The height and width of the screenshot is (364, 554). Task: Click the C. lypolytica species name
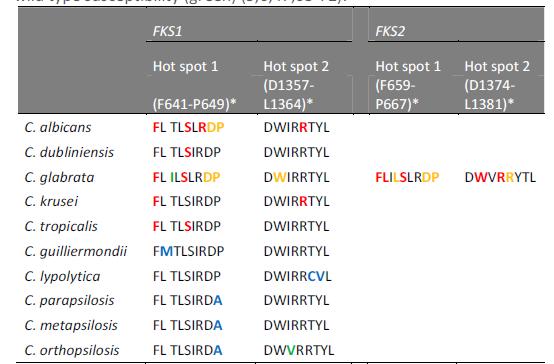(x=62, y=276)
